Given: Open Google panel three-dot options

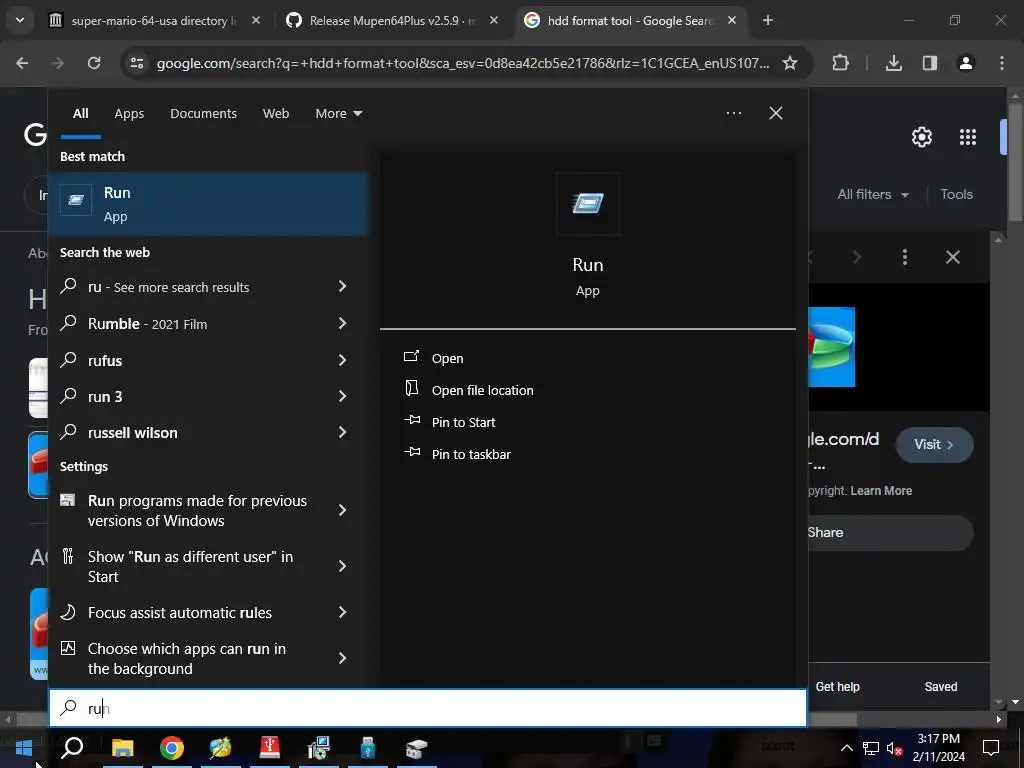Looking at the screenshot, I should coord(904,257).
